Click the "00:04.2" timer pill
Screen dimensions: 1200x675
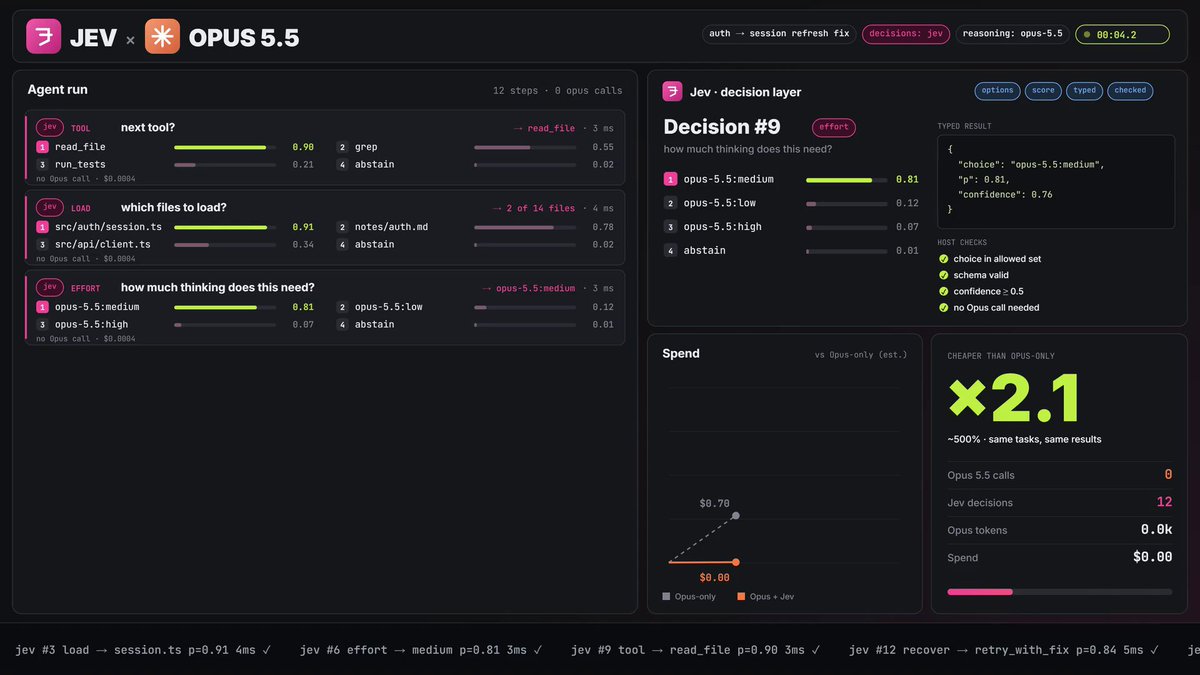click(1122, 34)
